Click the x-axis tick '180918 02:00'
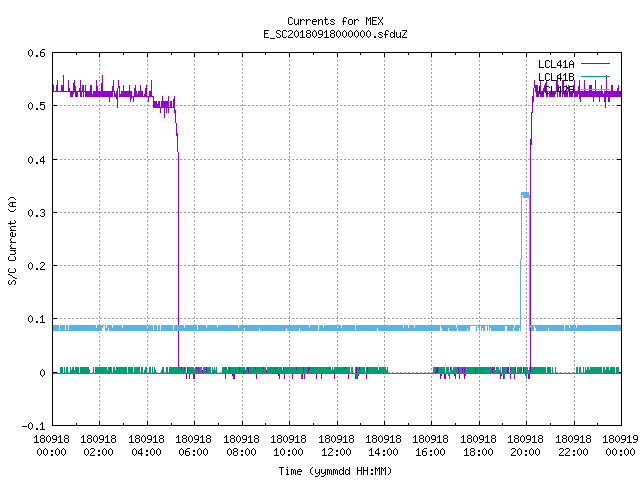 click(98, 446)
